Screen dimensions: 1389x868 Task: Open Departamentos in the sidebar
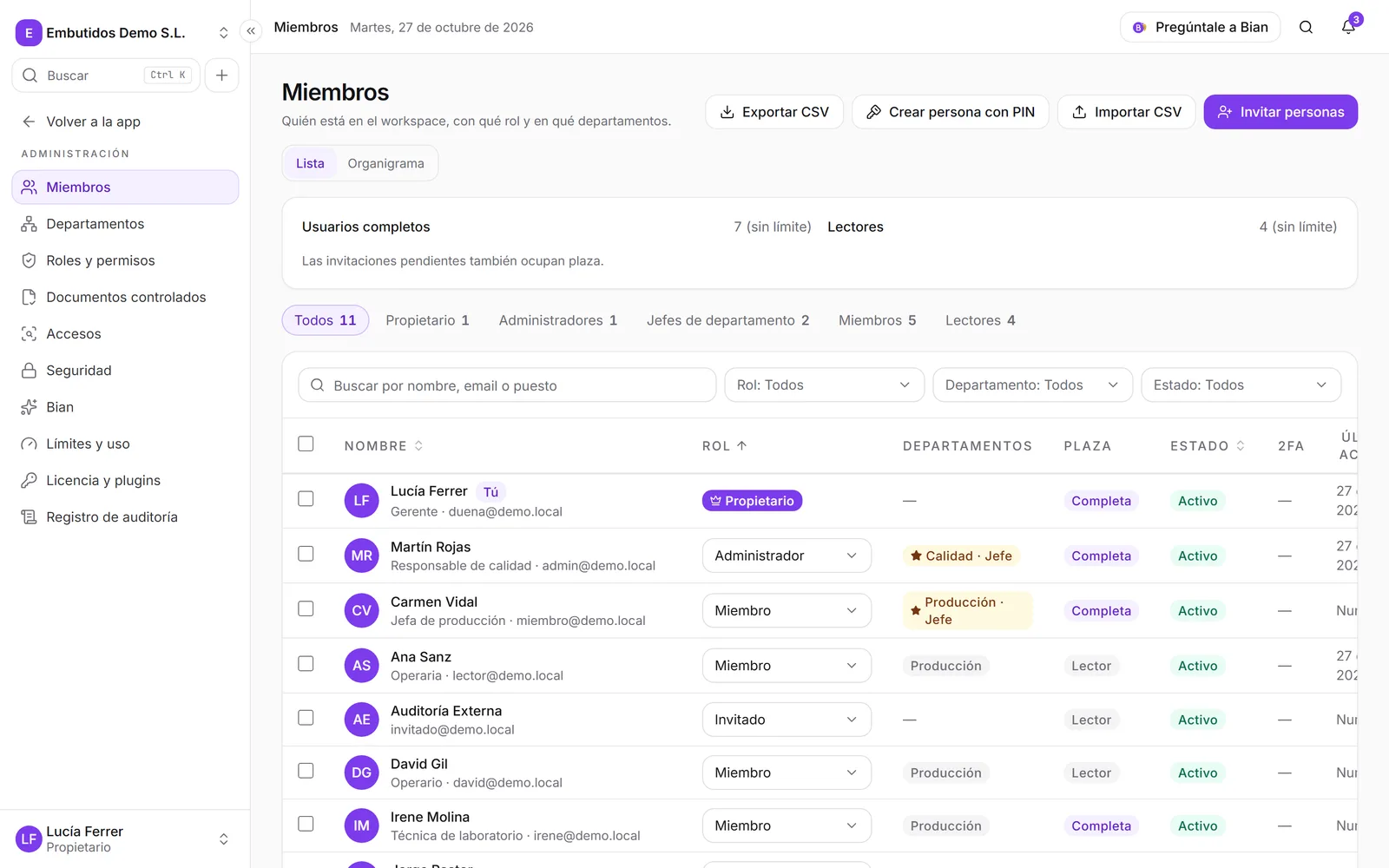tap(125, 224)
